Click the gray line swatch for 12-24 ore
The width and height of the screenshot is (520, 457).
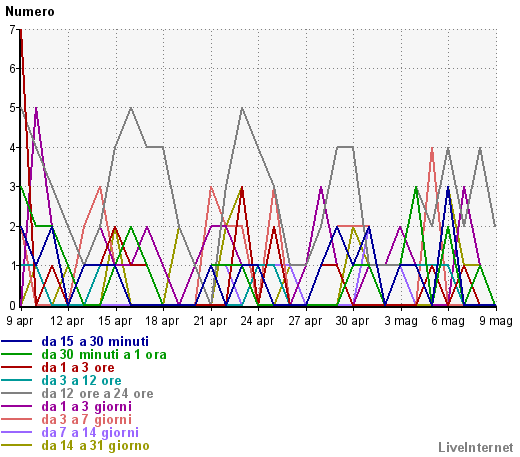[17, 393]
